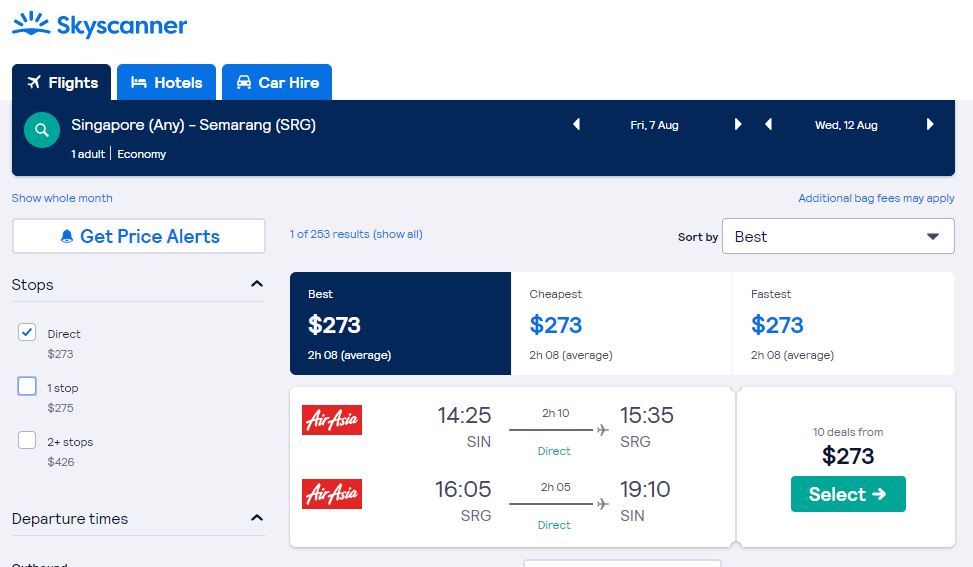The width and height of the screenshot is (973, 567).
Task: Switch to the Hotels tab
Action: point(166,83)
